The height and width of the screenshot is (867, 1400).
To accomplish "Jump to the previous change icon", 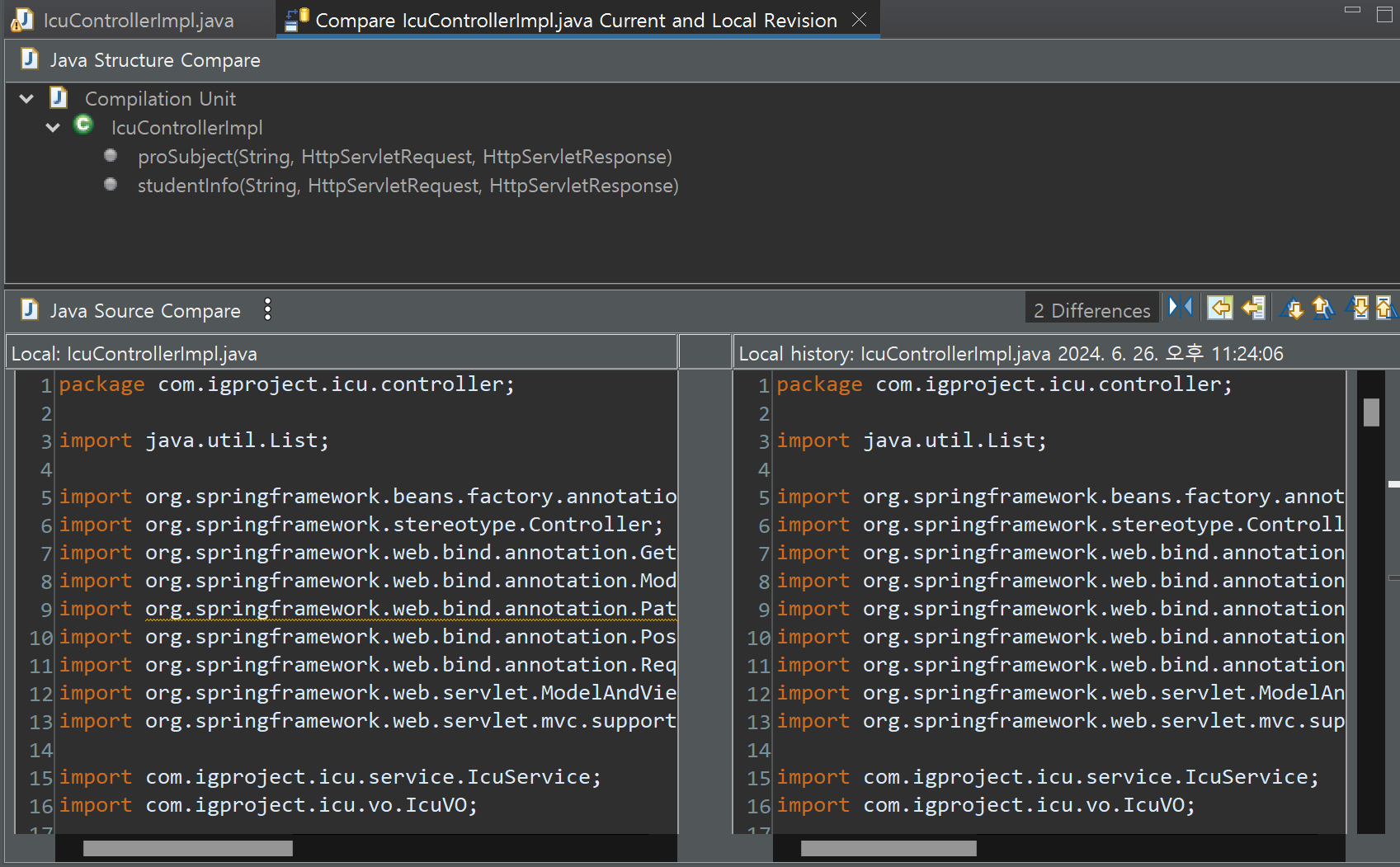I will (x=1386, y=308).
